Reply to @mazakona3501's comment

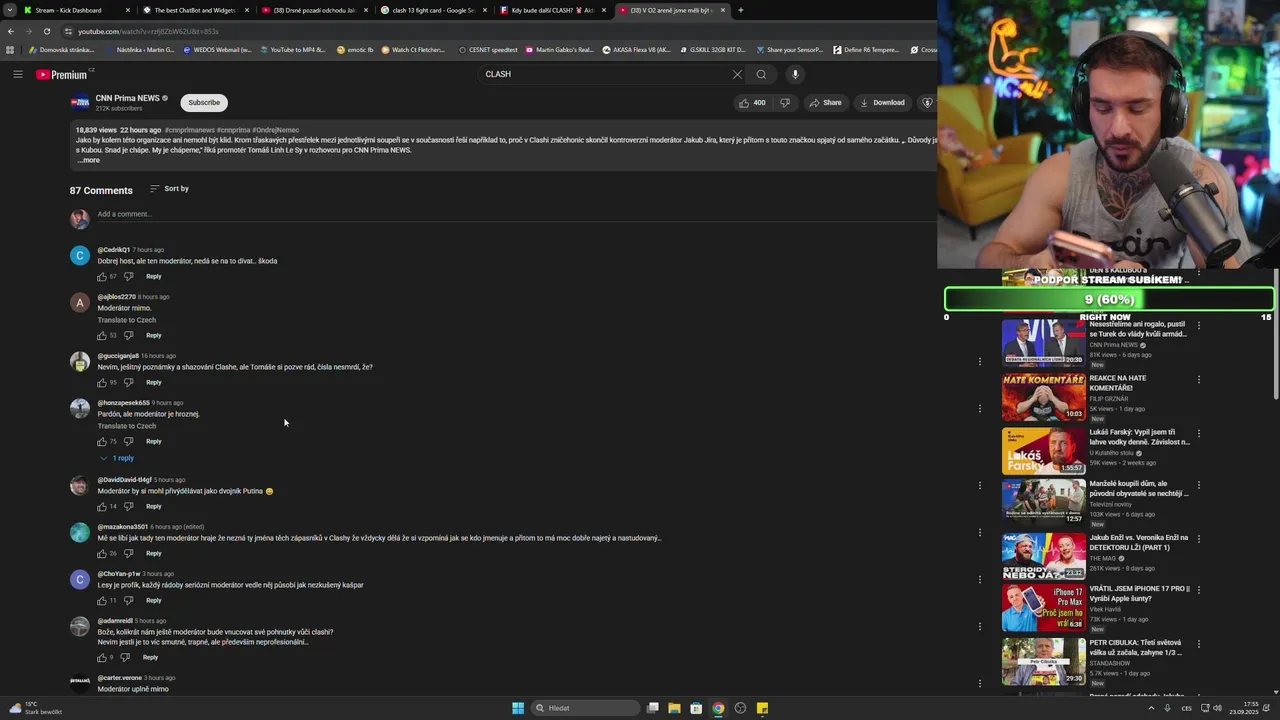pyautogui.click(x=153, y=553)
